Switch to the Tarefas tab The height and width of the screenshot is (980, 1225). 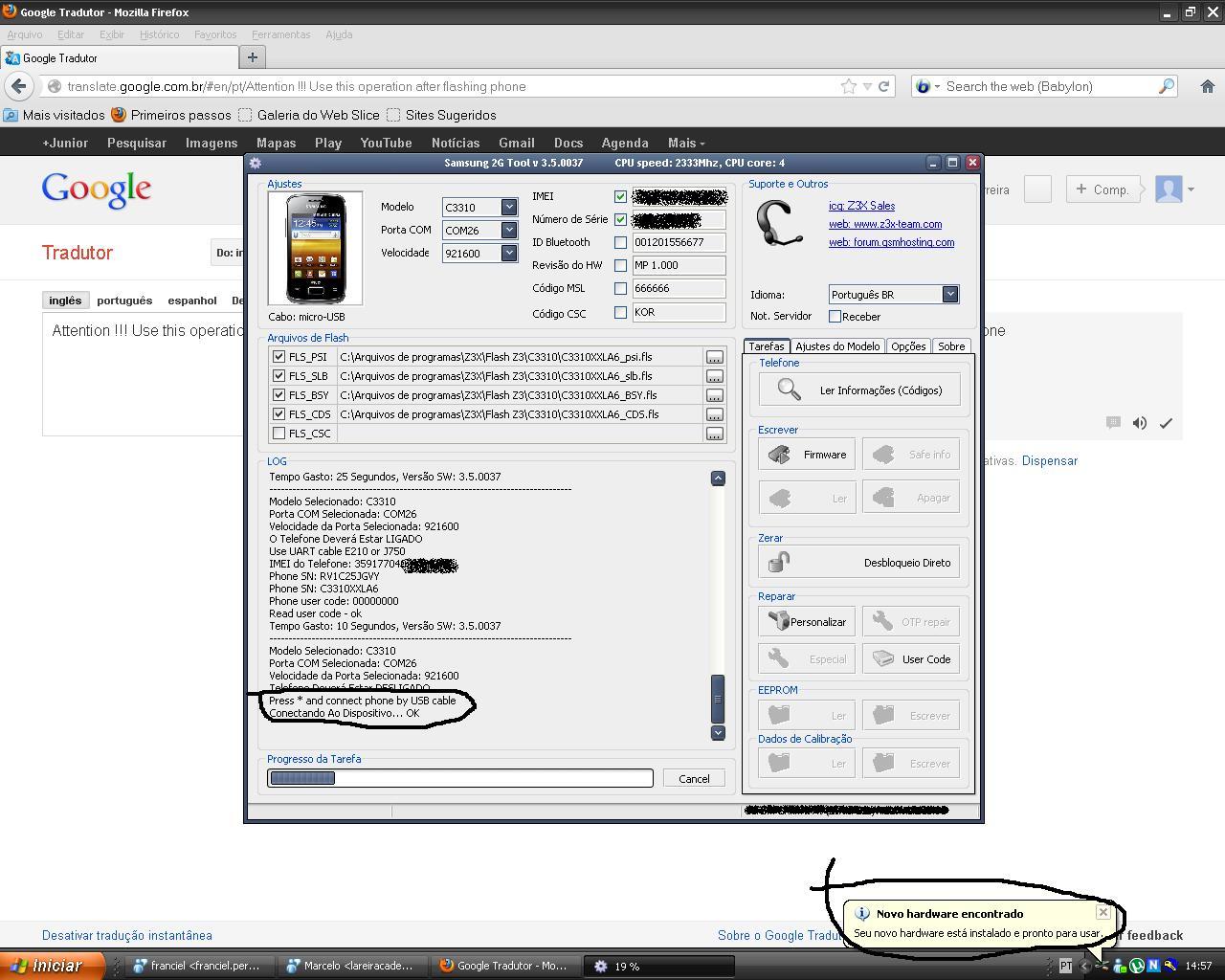[x=766, y=346]
